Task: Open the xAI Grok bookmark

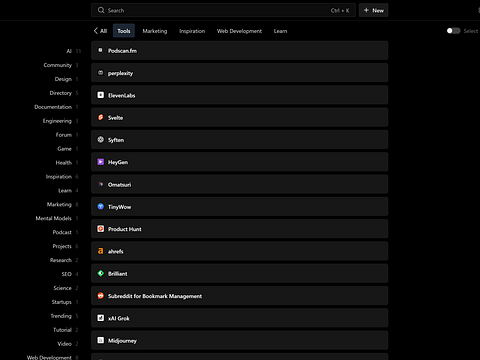Action: (x=239, y=318)
